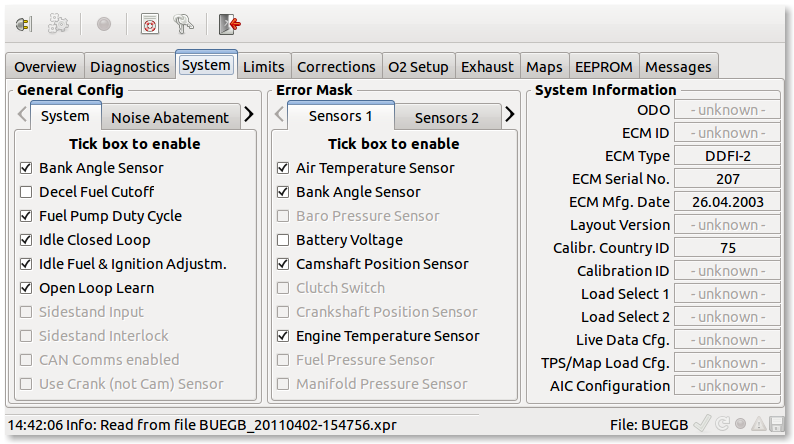This screenshot has width=794, height=444.
Task: Click the exit door icon with red arrow
Action: 229,24
